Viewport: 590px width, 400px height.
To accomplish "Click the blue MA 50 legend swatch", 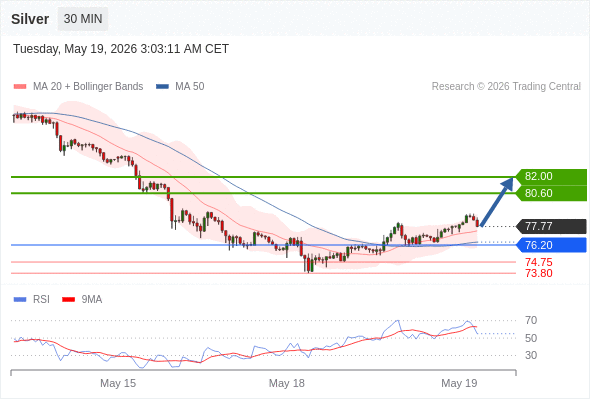I will (162, 87).
